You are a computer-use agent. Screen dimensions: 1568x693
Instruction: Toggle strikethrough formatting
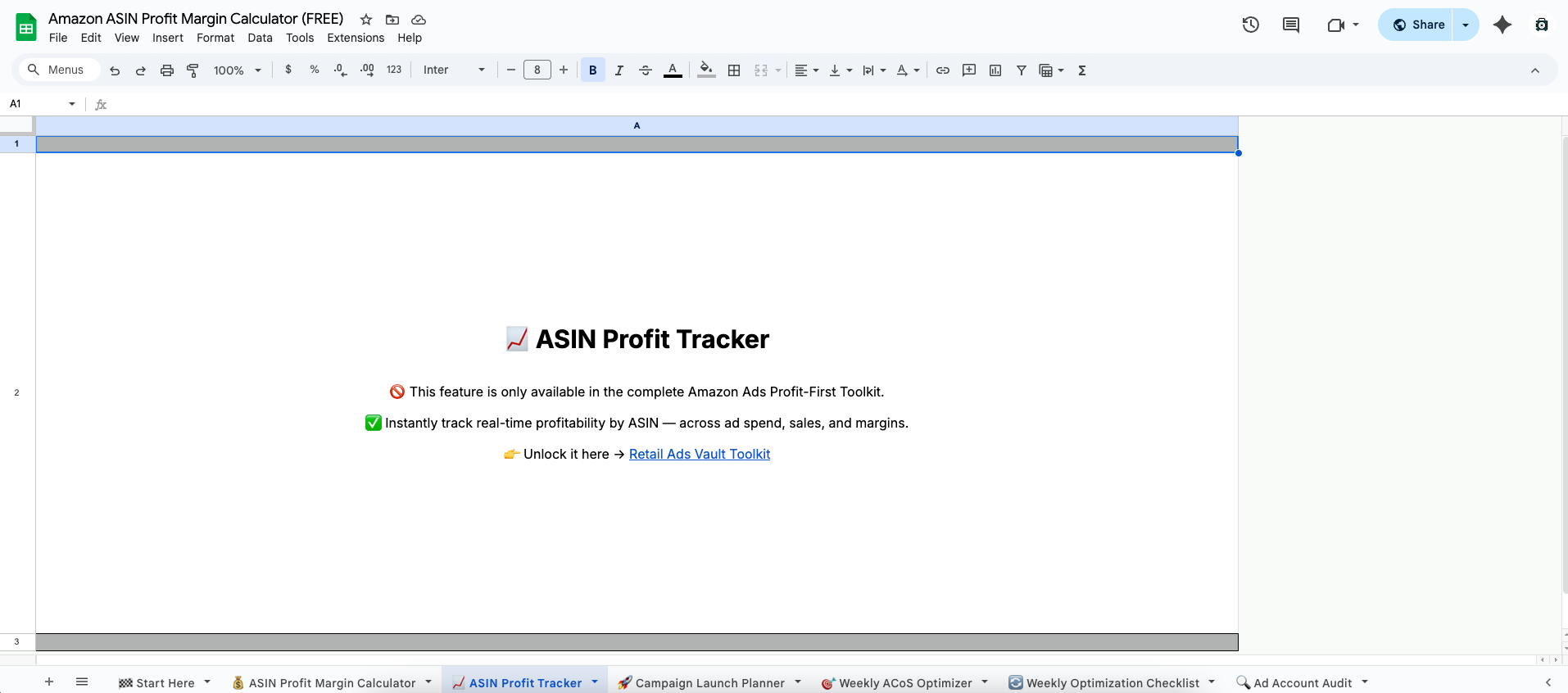click(x=646, y=70)
